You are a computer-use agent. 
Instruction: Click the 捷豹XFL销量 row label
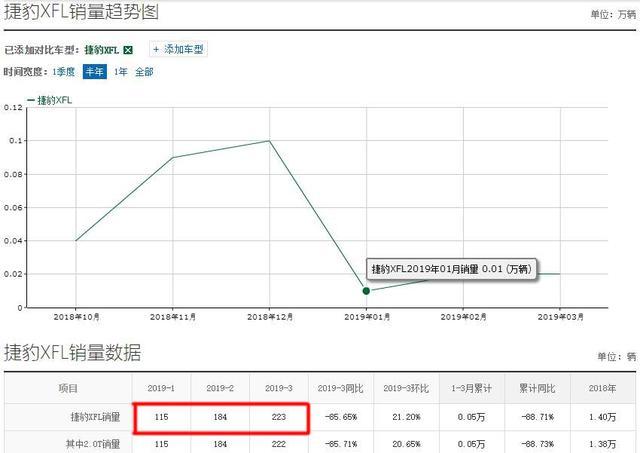click(95, 417)
